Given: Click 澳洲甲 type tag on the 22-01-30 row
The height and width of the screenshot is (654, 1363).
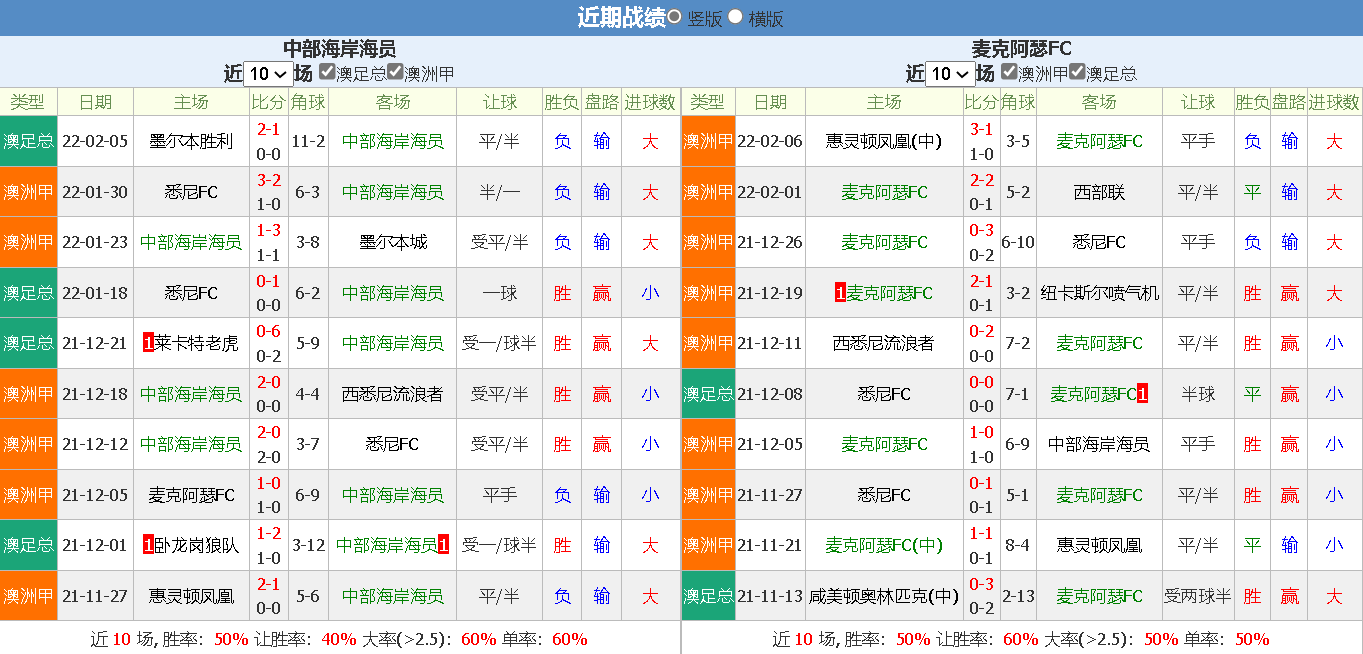Looking at the screenshot, I should tap(28, 192).
